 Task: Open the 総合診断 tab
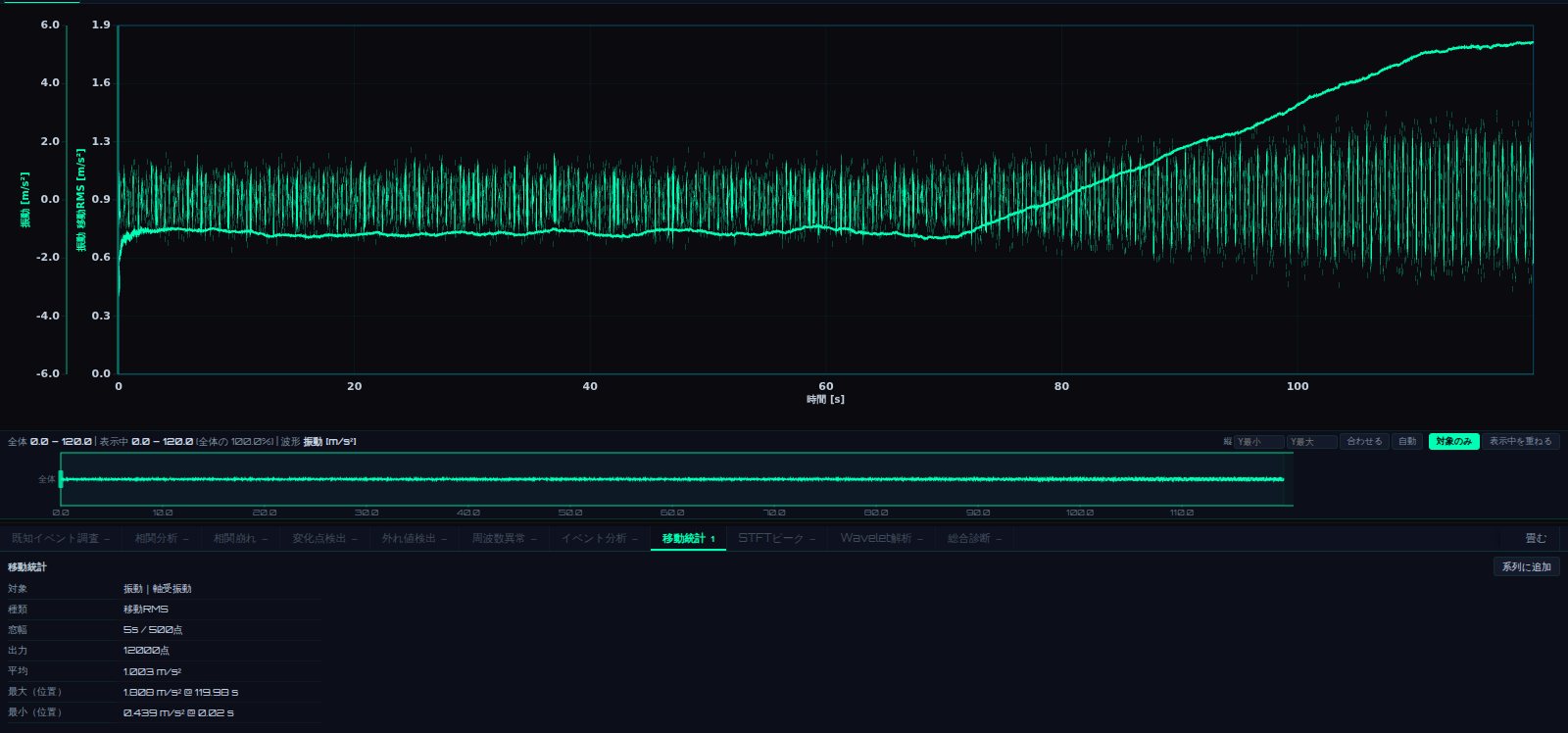point(975,539)
